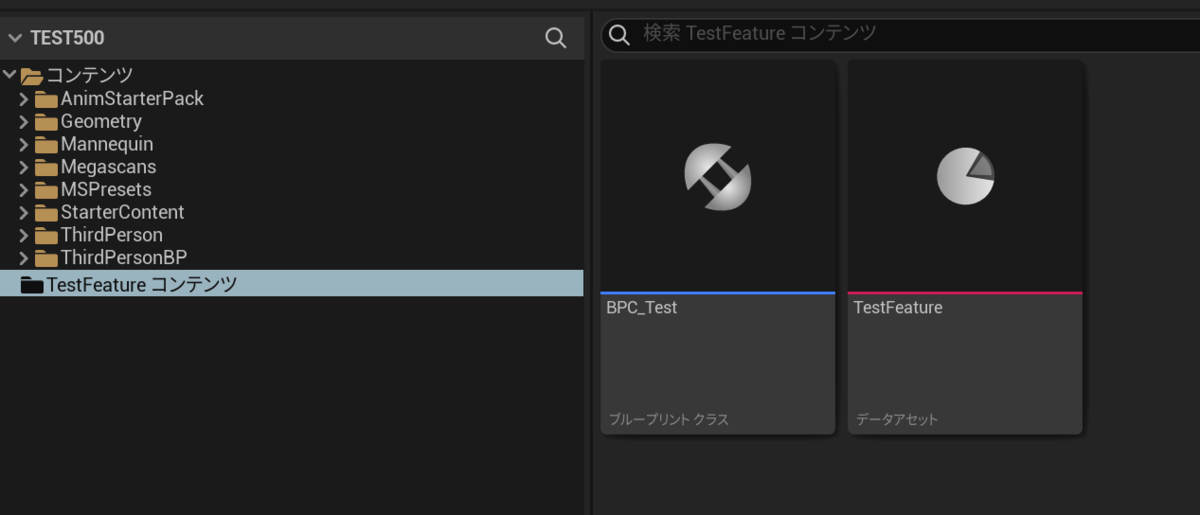The height and width of the screenshot is (515, 1200).
Task: Expand the Mannequin folder arrow
Action: tap(24, 144)
